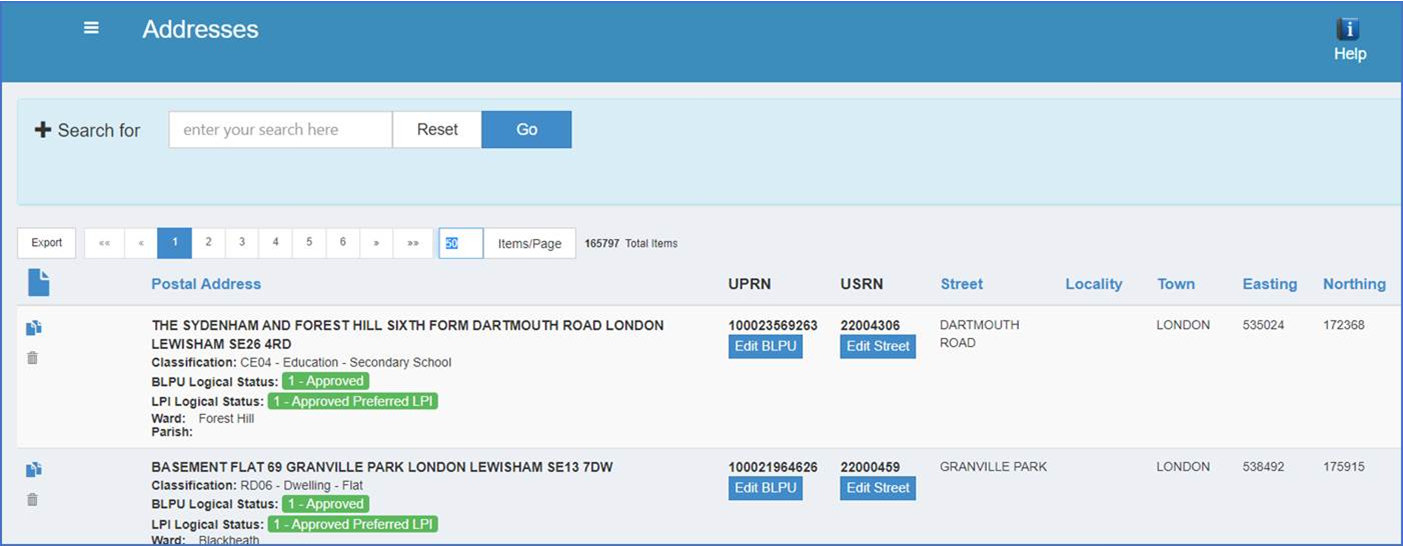The width and height of the screenshot is (1403, 546).
Task: Select page 5 in pagination
Action: (x=309, y=243)
